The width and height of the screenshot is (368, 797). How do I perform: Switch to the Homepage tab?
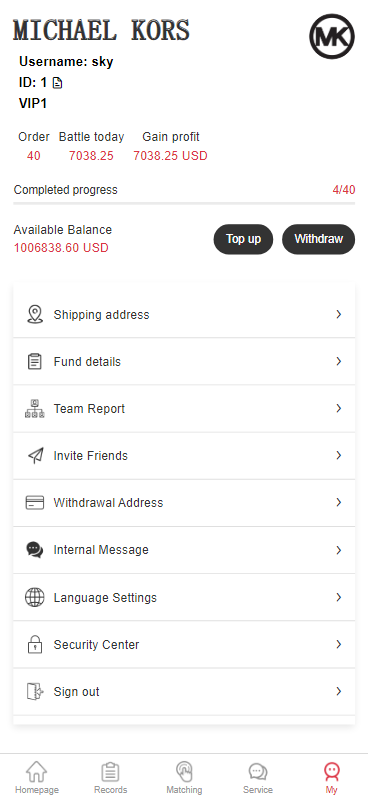click(37, 778)
